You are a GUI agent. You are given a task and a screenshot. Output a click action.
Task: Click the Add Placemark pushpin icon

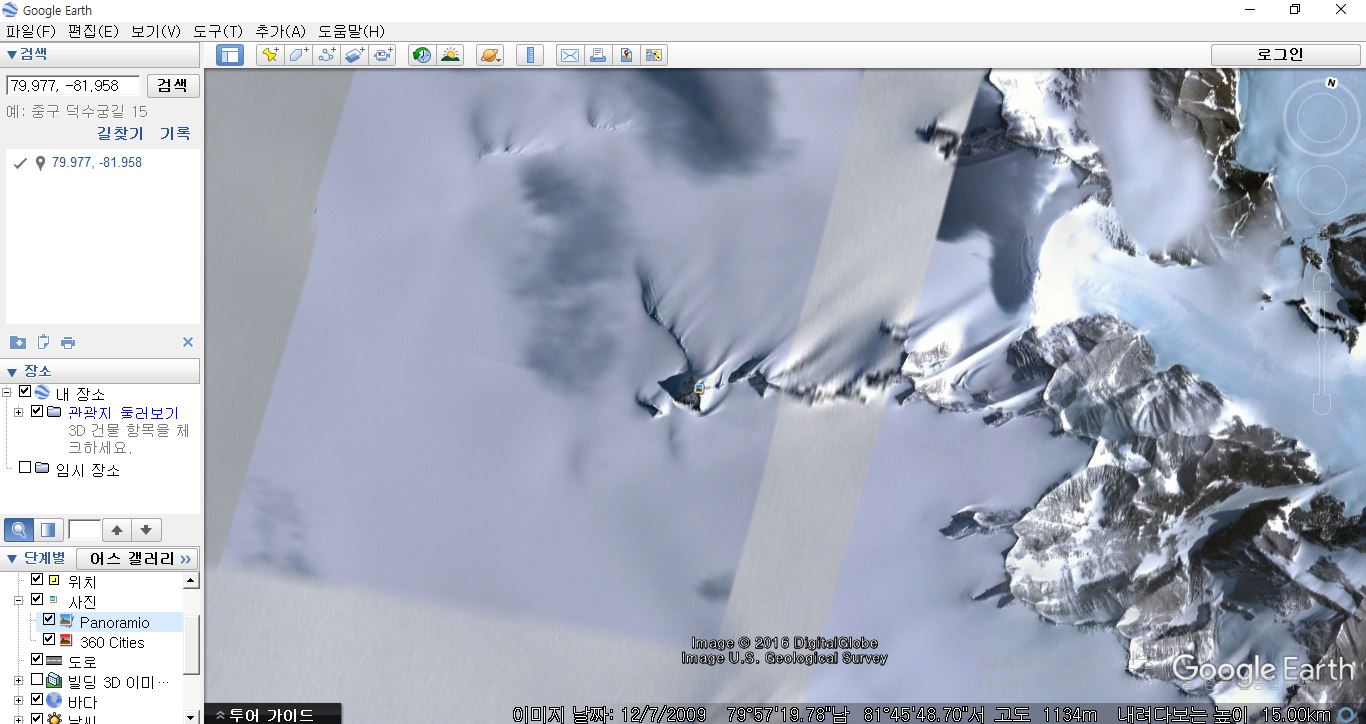pyautogui.click(x=269, y=55)
